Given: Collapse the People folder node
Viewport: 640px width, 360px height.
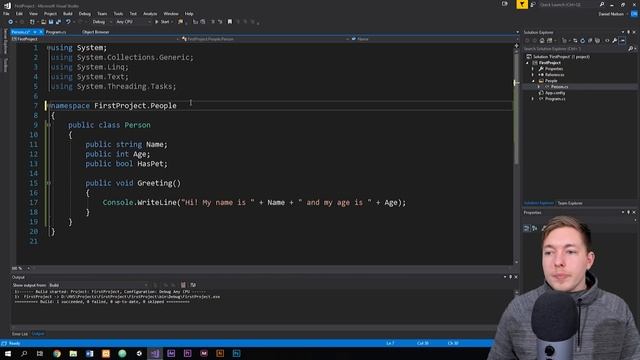Looking at the screenshot, I should 533,81.
